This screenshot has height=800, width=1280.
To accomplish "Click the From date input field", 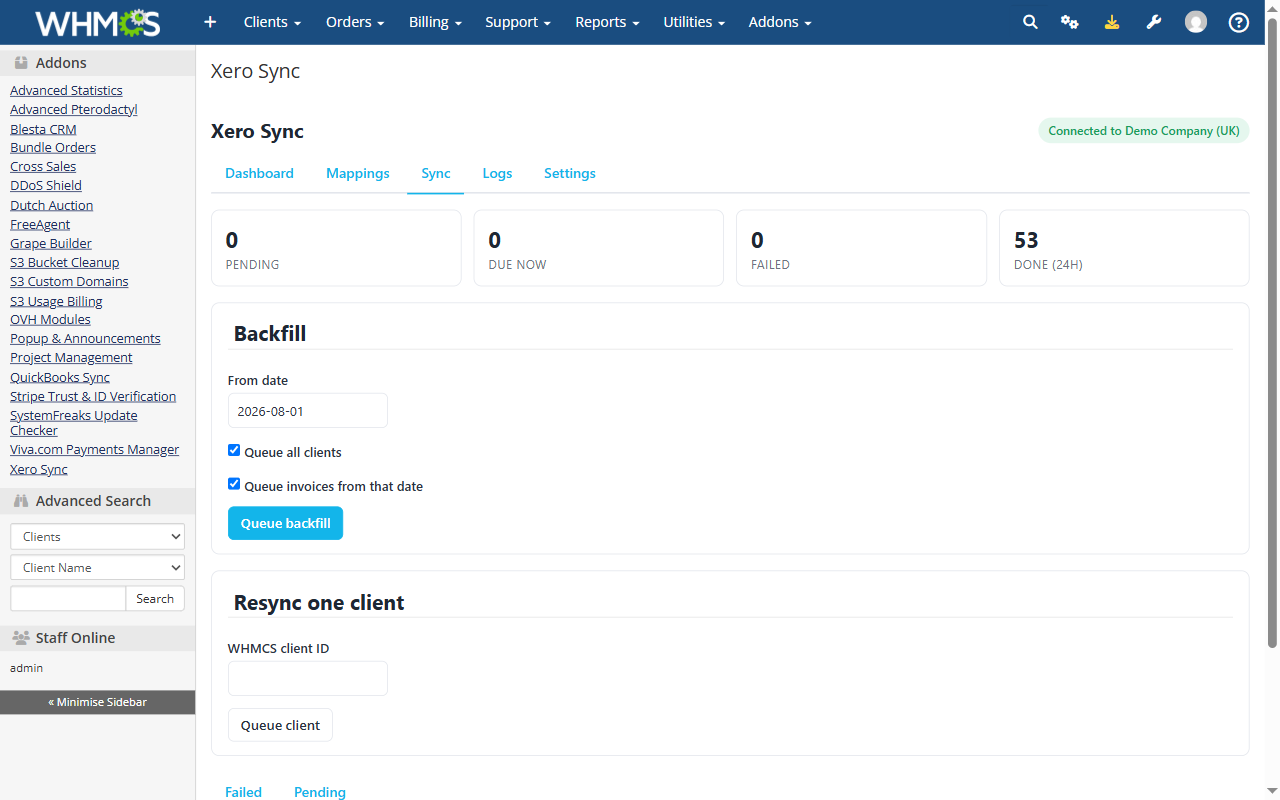I will click(308, 411).
